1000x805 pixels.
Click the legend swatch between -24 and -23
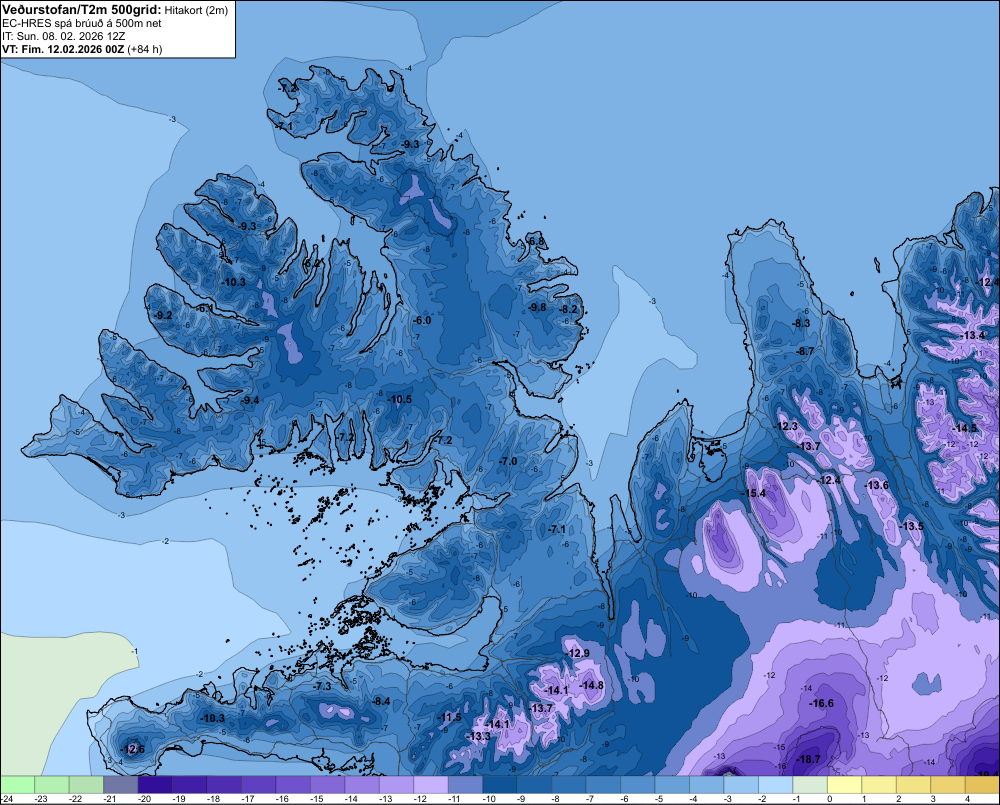tap(17, 784)
